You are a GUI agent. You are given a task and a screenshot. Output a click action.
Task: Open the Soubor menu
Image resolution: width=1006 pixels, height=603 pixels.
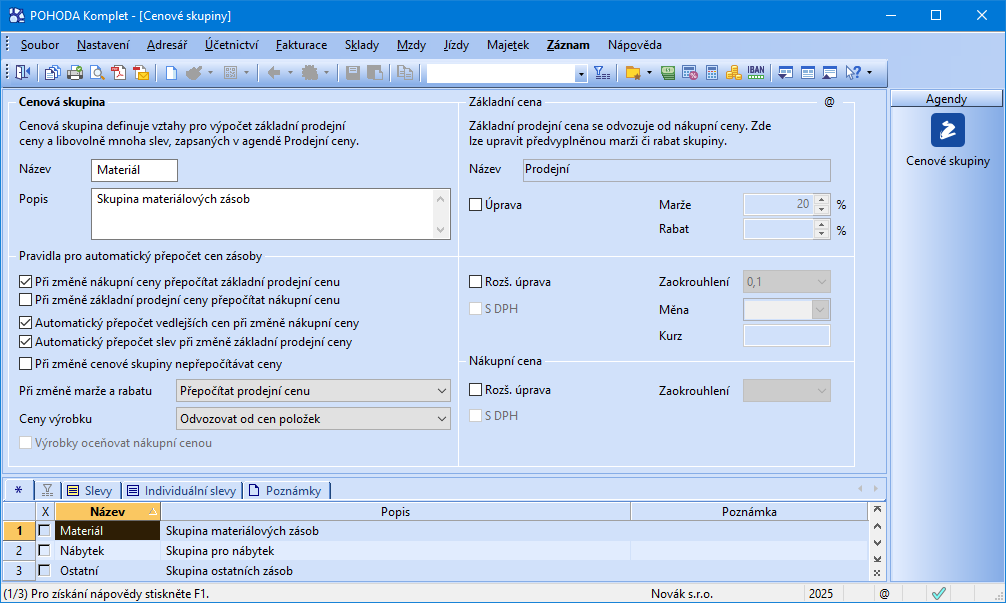(x=40, y=45)
